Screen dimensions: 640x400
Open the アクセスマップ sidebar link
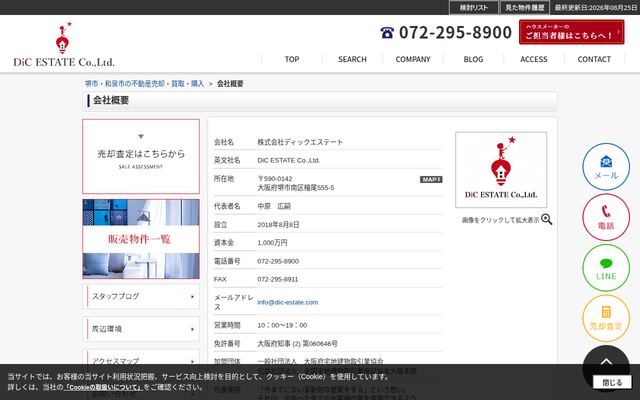tap(141, 359)
